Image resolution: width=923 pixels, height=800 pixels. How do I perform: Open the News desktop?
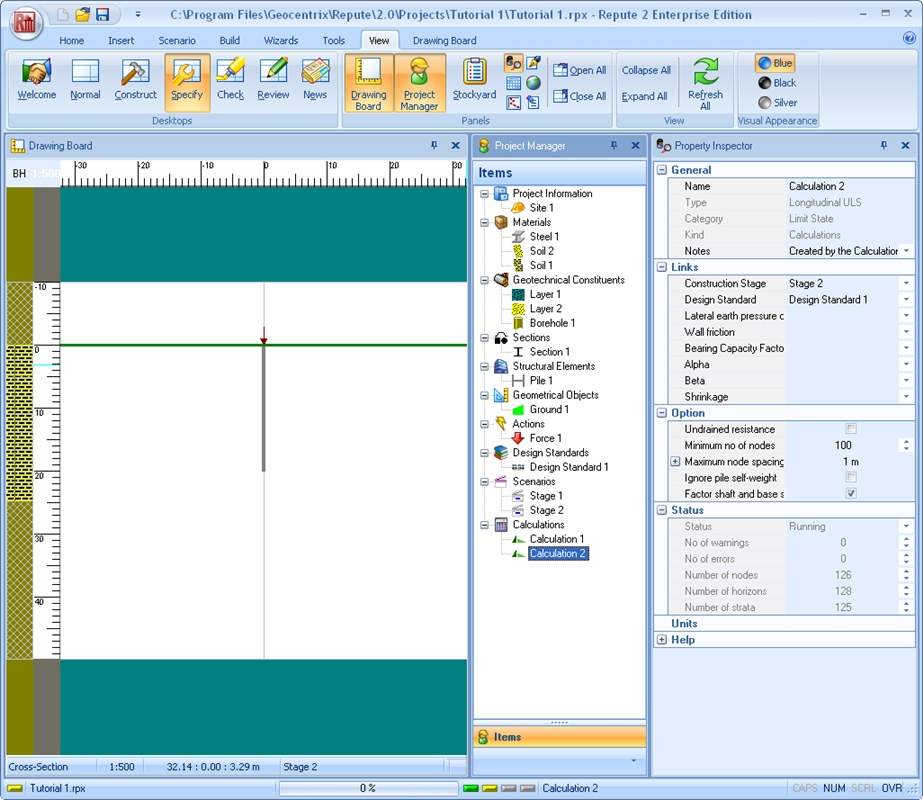(316, 82)
